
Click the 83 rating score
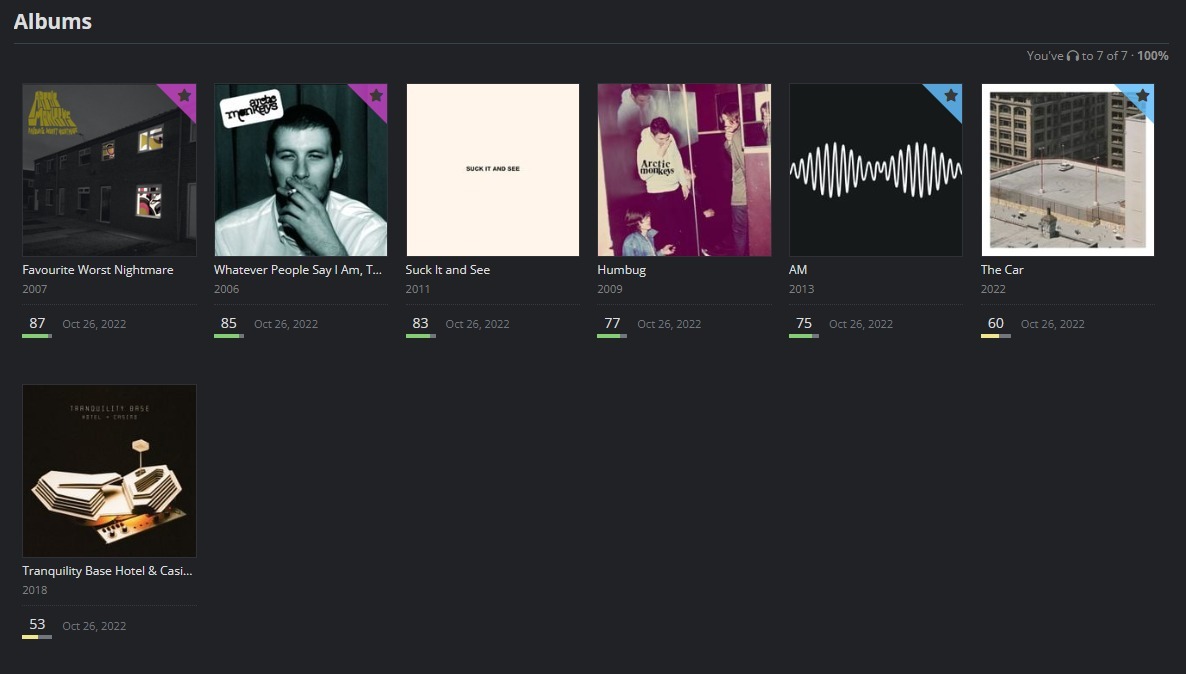(x=421, y=324)
